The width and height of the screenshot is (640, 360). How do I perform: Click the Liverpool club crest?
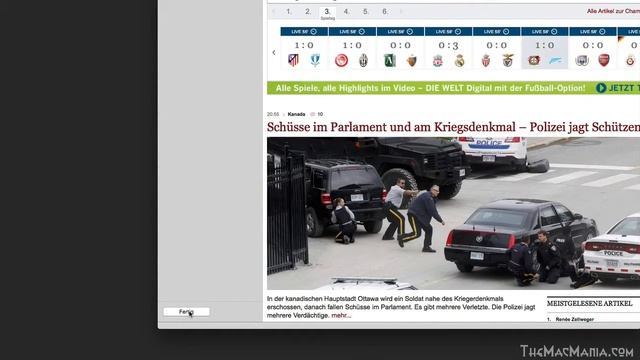438,60
